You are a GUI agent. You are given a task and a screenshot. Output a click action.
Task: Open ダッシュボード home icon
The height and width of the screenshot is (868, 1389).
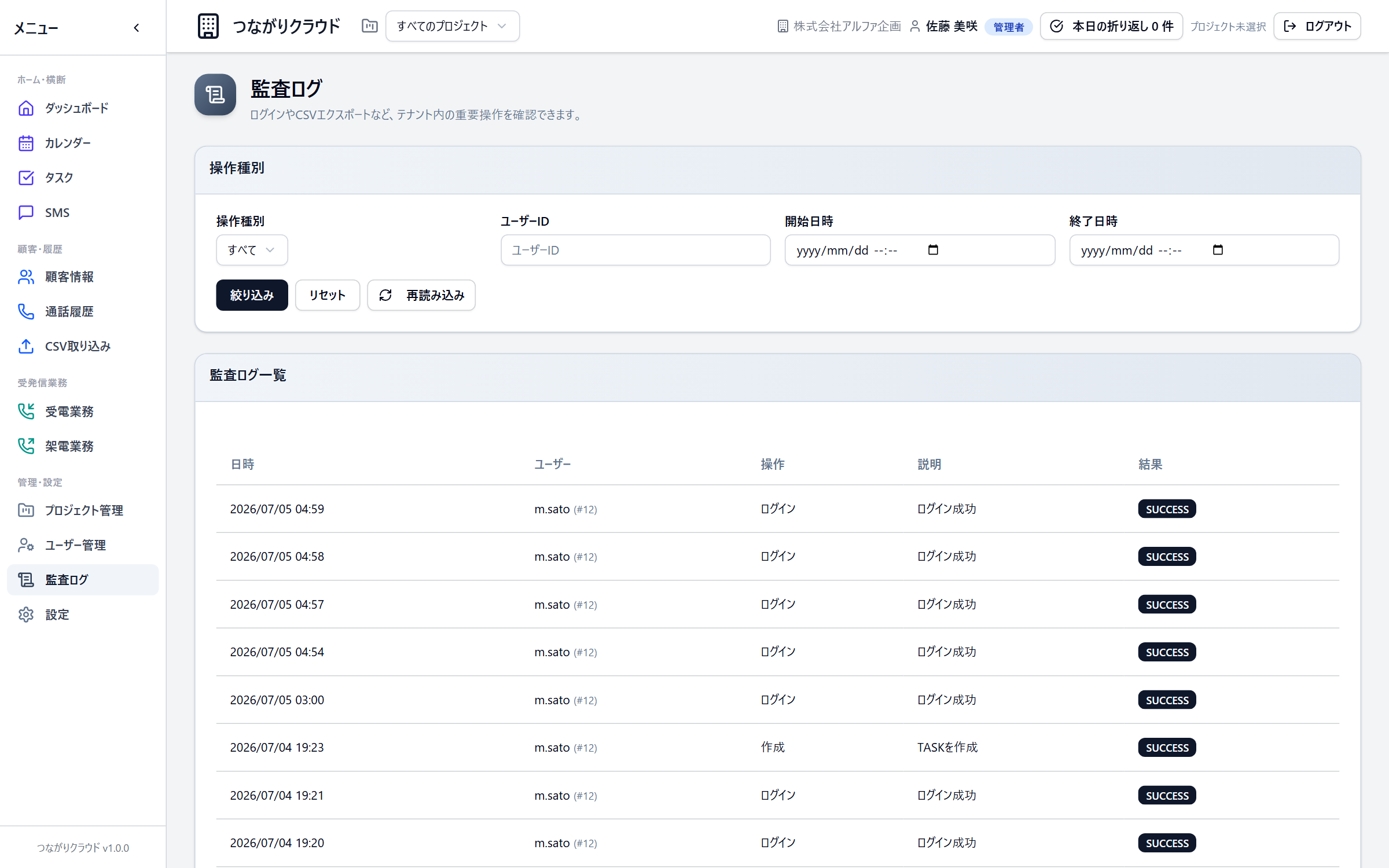[x=26, y=108]
